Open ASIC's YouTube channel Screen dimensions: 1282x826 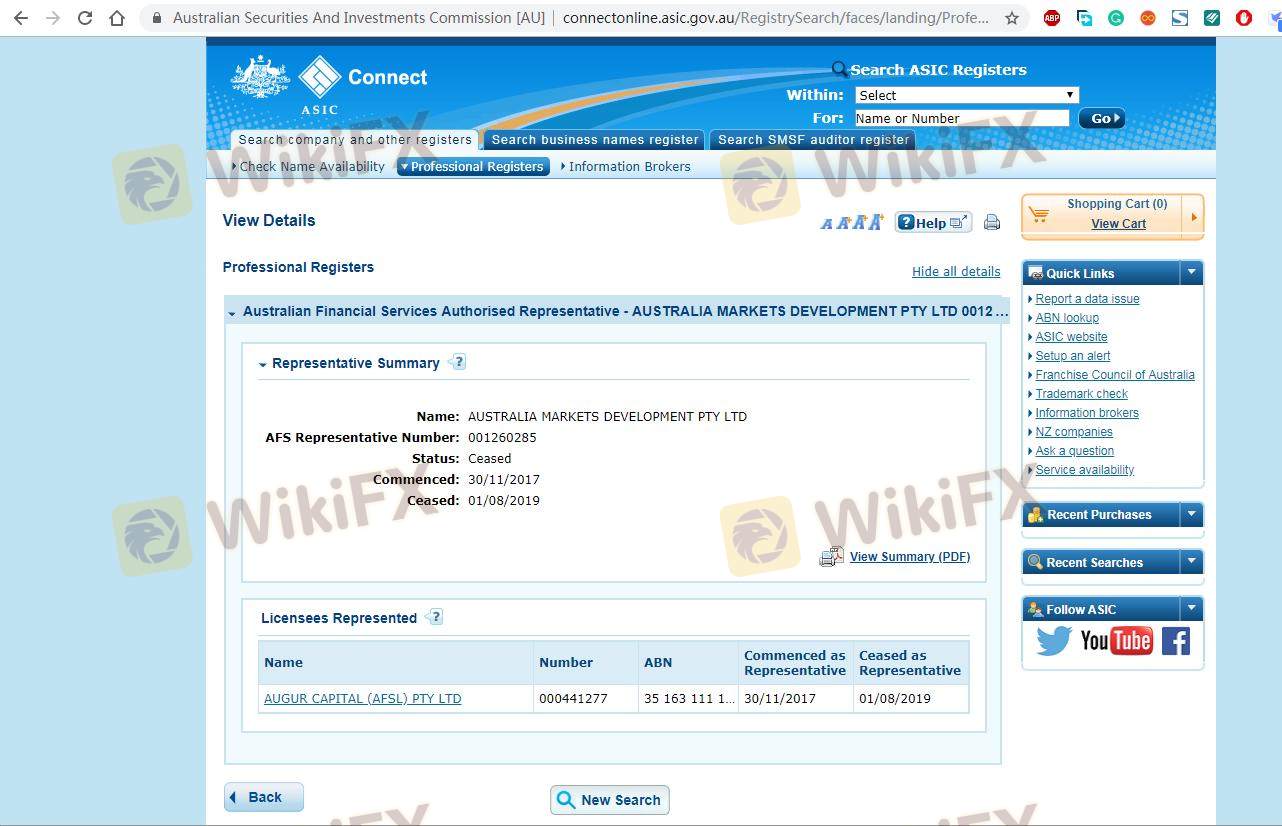[x=1116, y=641]
